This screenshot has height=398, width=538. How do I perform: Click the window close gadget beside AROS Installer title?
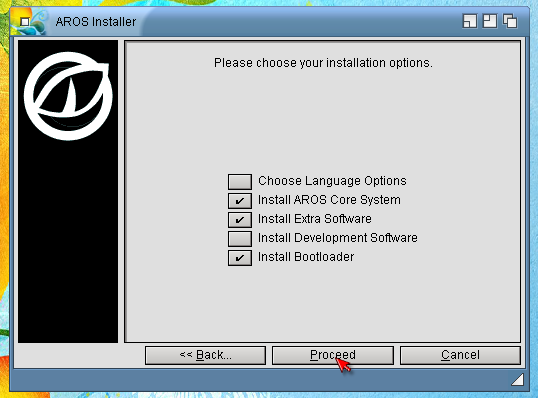click(x=25, y=22)
